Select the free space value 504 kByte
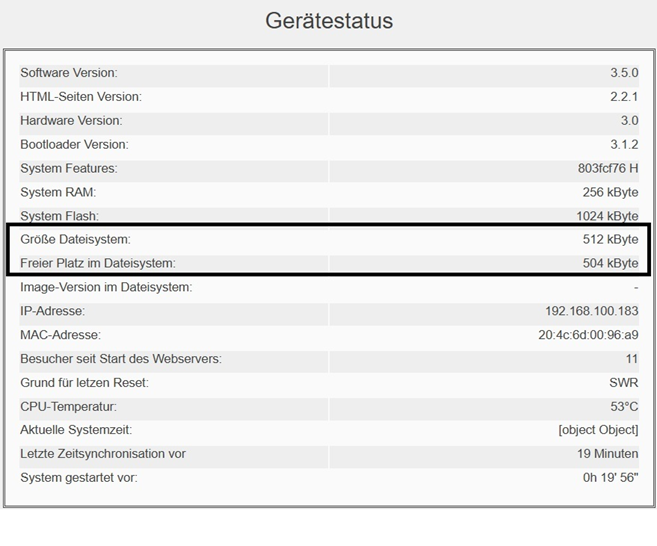 click(610, 263)
